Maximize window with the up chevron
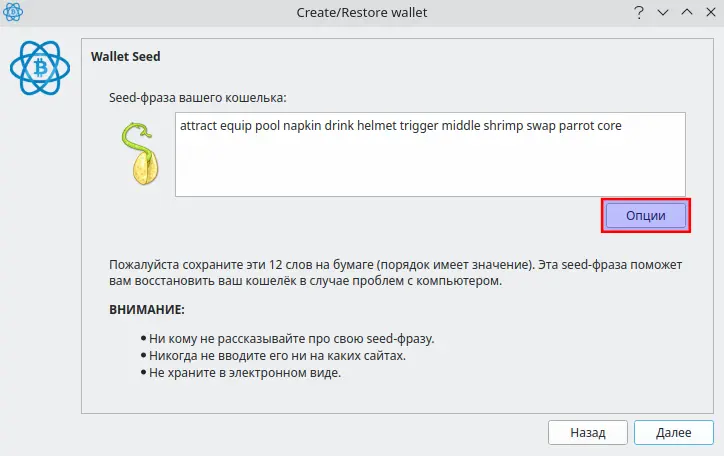Screen dimensions: 724x456 (x=687, y=12)
